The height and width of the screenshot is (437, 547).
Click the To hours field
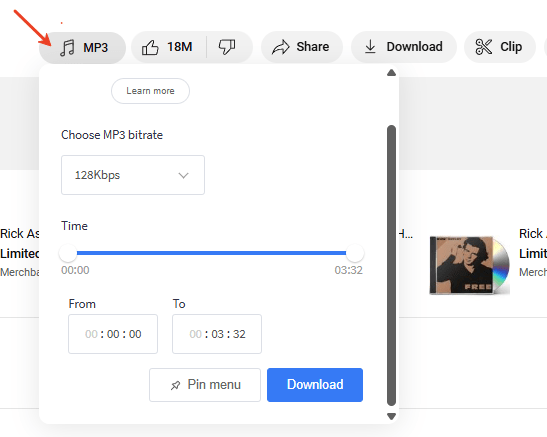pyautogui.click(x=195, y=334)
